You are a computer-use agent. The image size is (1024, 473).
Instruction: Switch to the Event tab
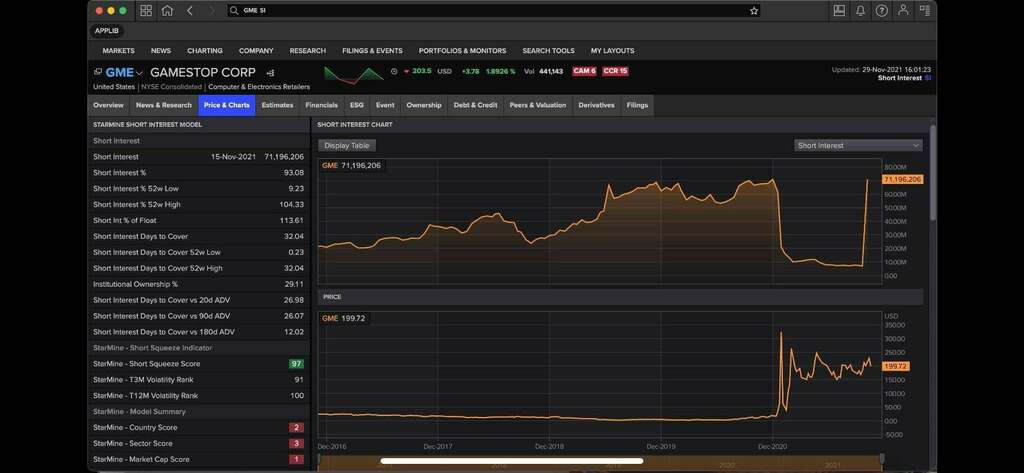(x=385, y=105)
